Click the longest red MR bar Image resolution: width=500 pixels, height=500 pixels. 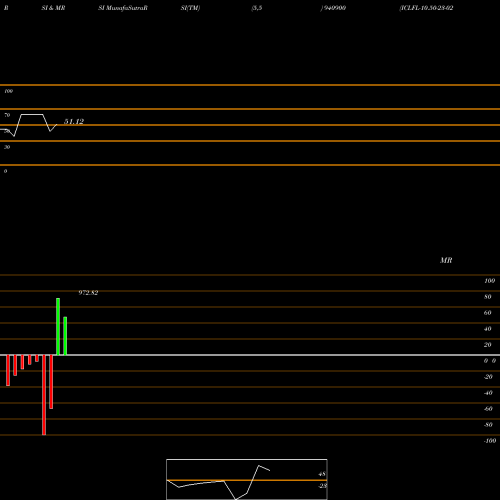44,395
